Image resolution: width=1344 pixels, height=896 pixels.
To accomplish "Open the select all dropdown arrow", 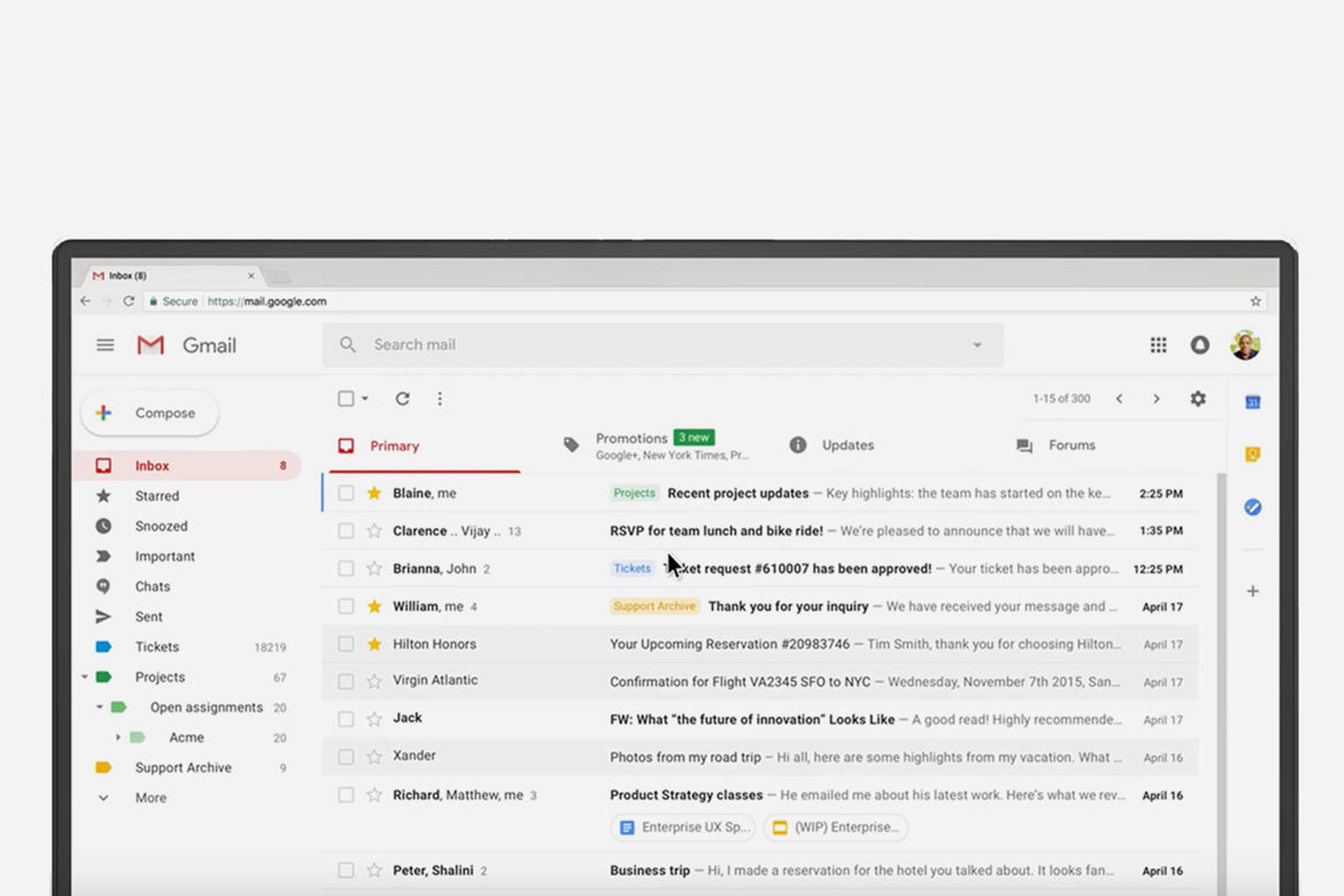I will [x=365, y=399].
